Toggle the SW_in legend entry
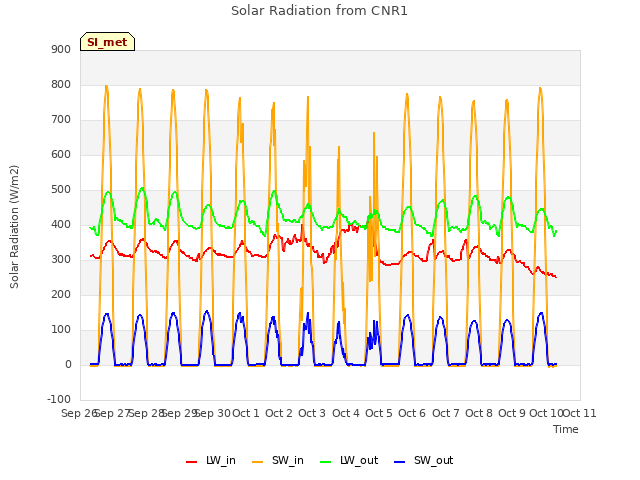Viewport: 640px width, 480px height. click(x=278, y=460)
